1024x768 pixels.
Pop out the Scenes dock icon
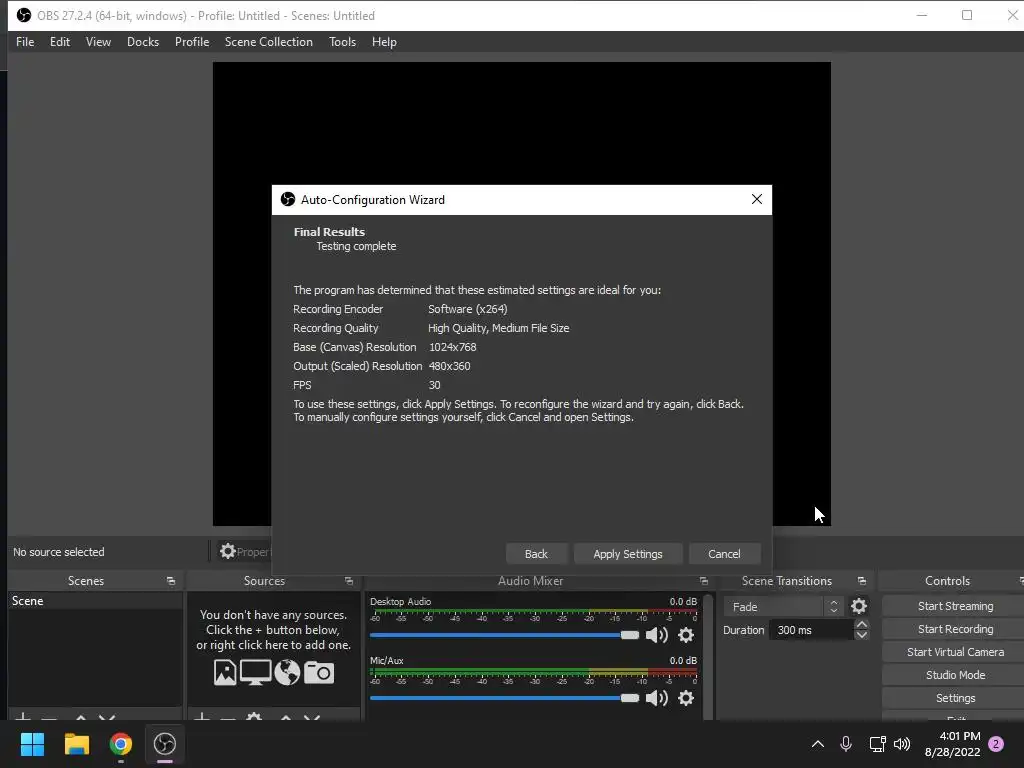click(171, 581)
